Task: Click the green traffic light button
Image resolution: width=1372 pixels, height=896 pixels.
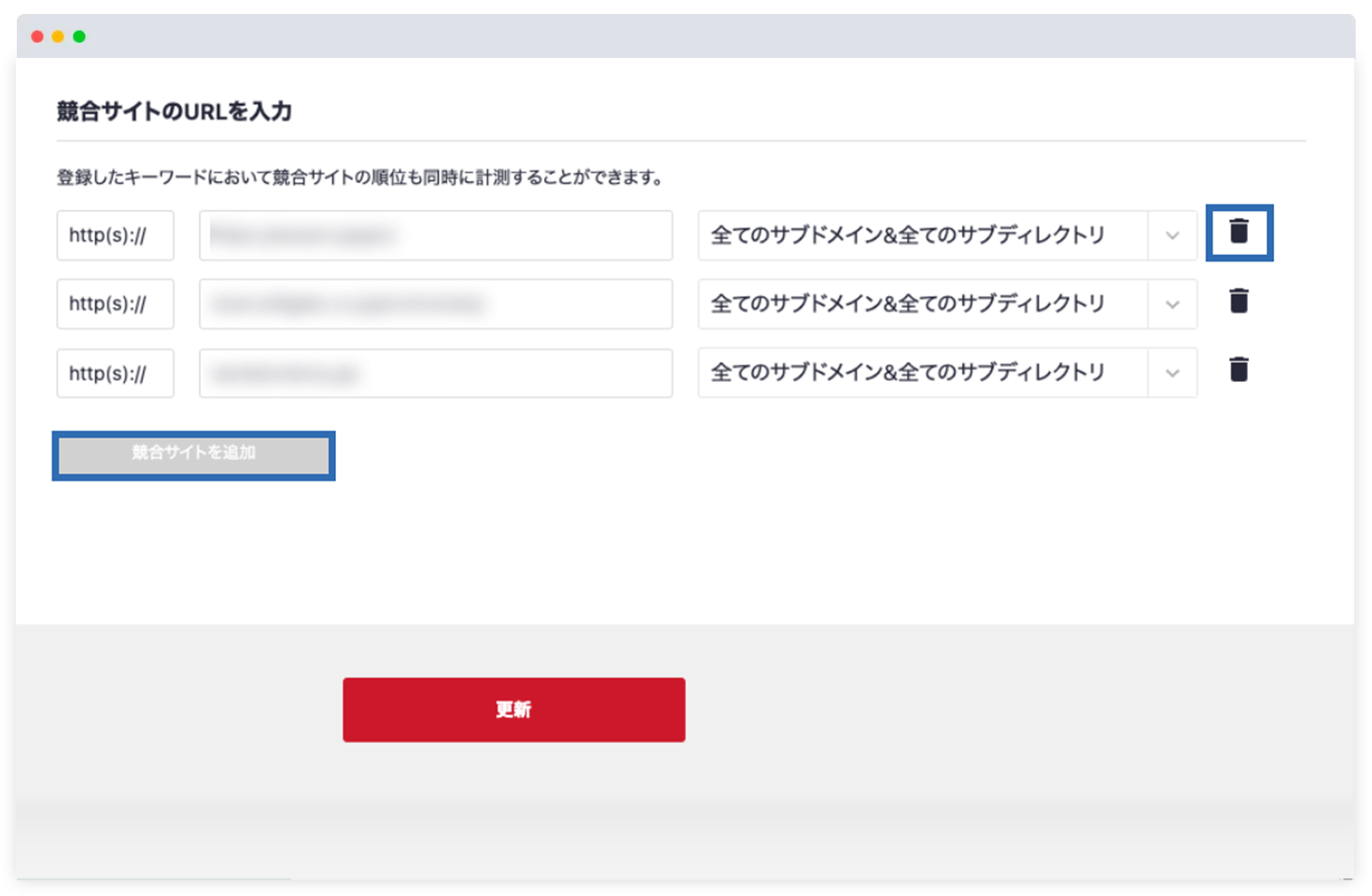Action: [80, 35]
